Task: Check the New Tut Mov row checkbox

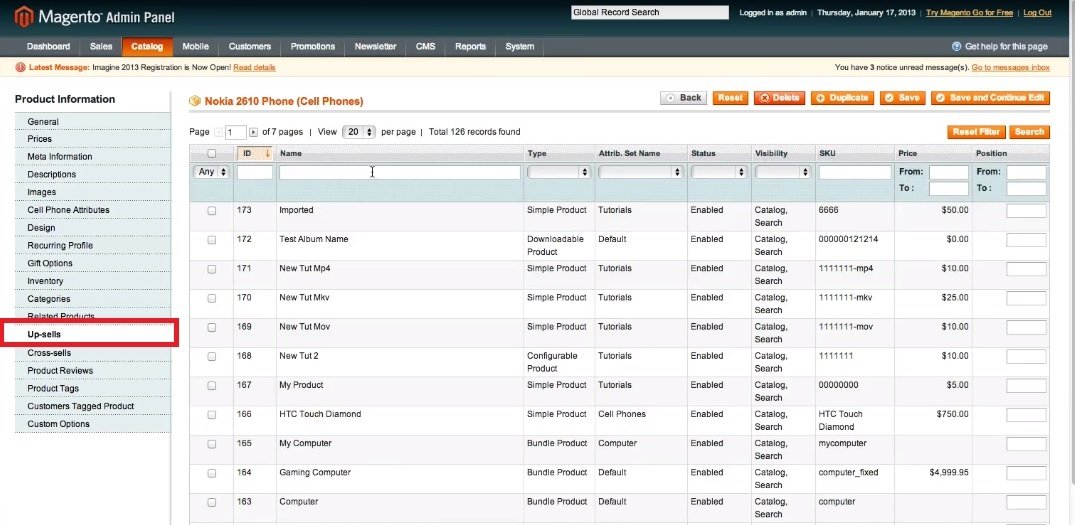Action: point(211,327)
